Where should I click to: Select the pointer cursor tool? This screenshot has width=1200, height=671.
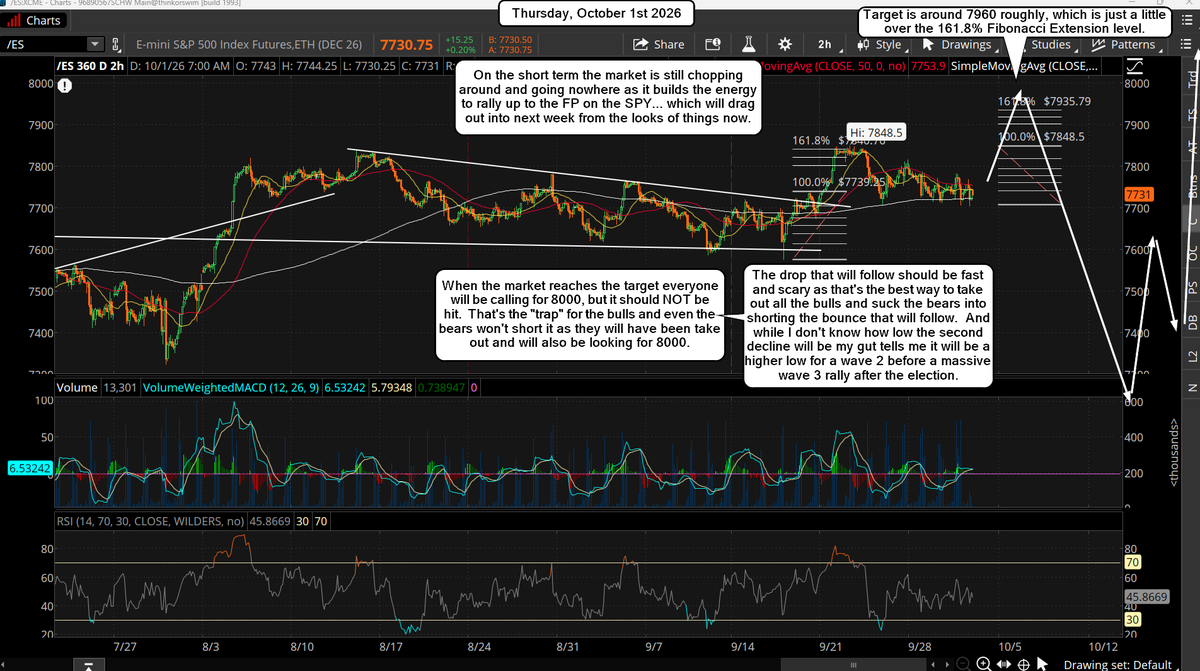pos(1044,664)
